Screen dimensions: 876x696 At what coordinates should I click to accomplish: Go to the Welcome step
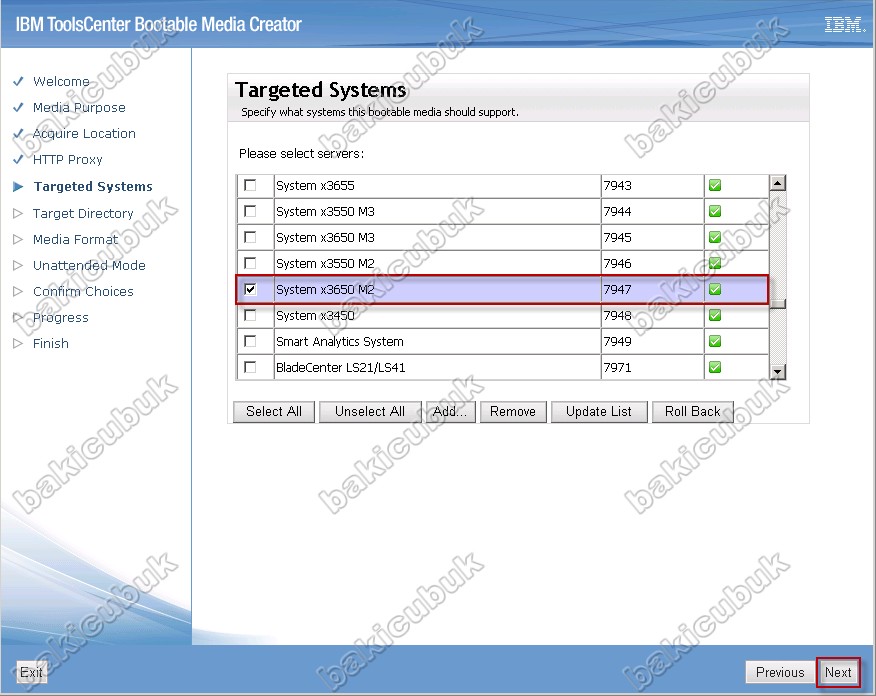61,82
